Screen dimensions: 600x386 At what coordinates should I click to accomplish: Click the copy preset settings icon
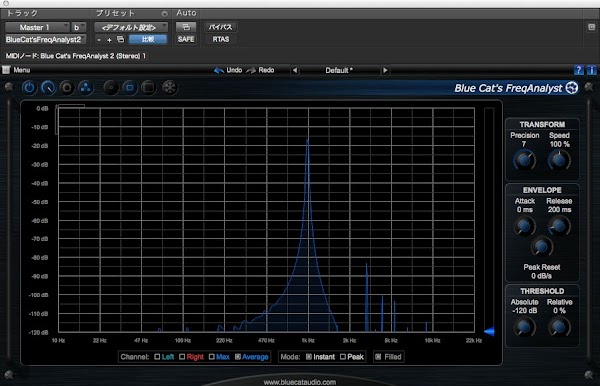pos(120,39)
